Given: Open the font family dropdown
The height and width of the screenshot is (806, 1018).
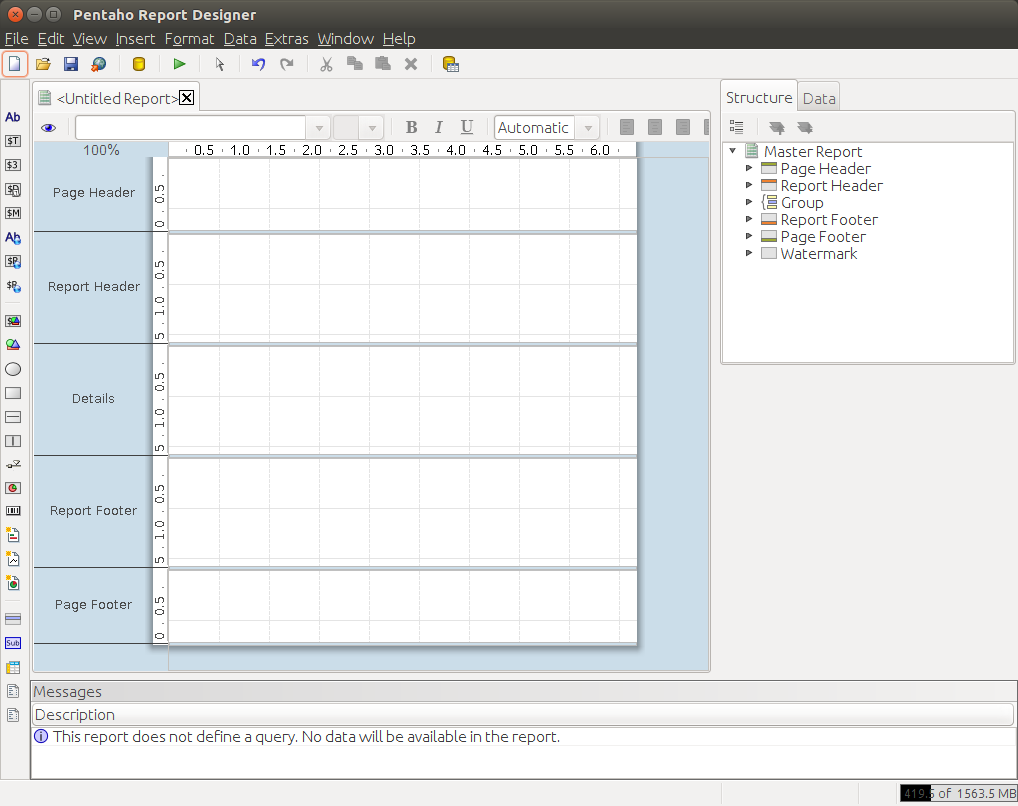Looking at the screenshot, I should 319,128.
